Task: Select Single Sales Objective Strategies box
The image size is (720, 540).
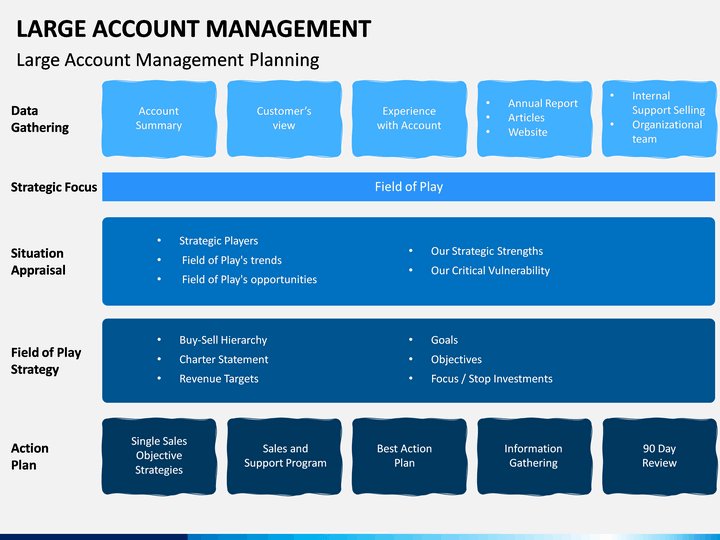Action: pos(159,456)
